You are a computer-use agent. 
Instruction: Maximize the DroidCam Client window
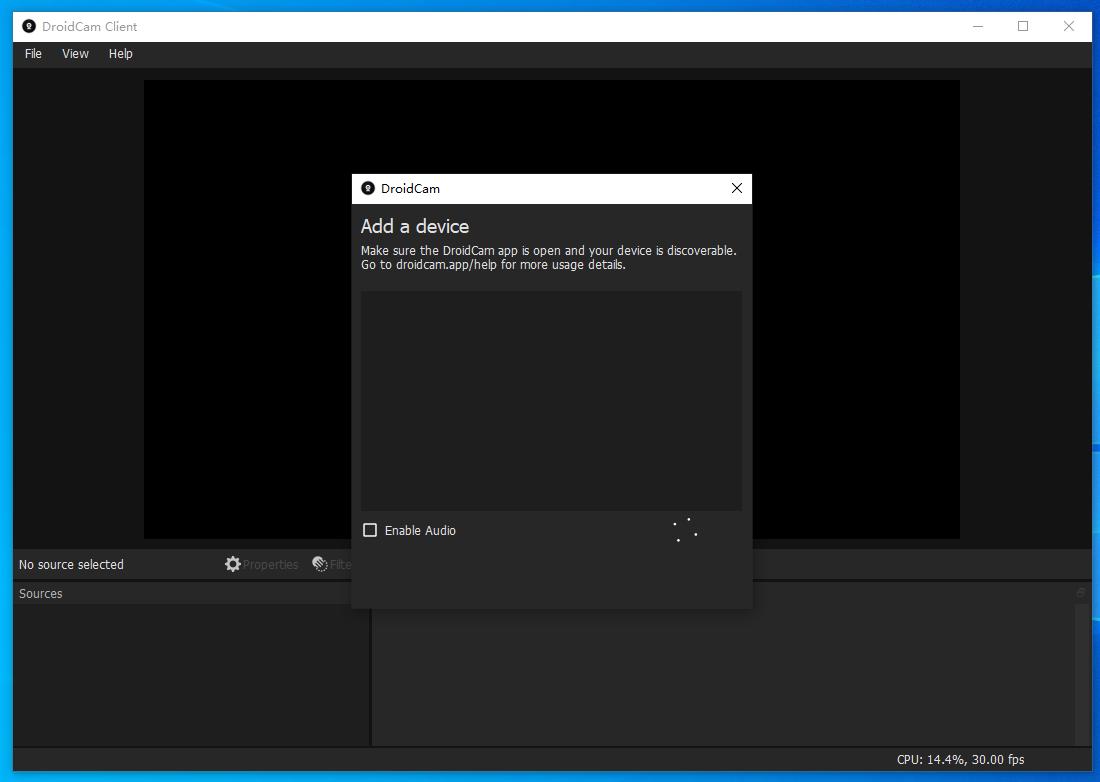pyautogui.click(x=1023, y=26)
